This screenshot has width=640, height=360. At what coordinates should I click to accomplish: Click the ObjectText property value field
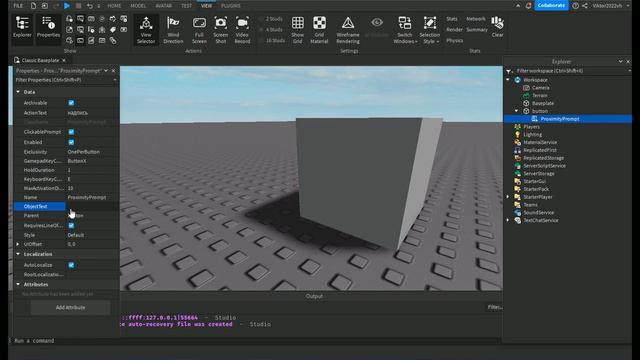tap(92, 207)
